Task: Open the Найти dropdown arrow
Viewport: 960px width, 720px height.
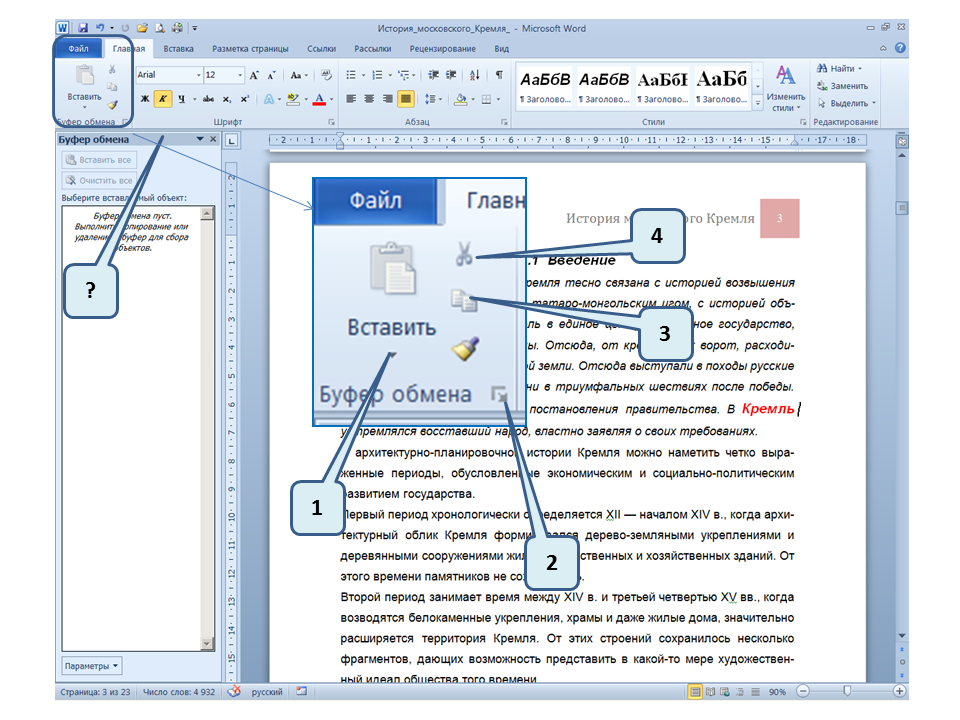Action: [x=860, y=69]
